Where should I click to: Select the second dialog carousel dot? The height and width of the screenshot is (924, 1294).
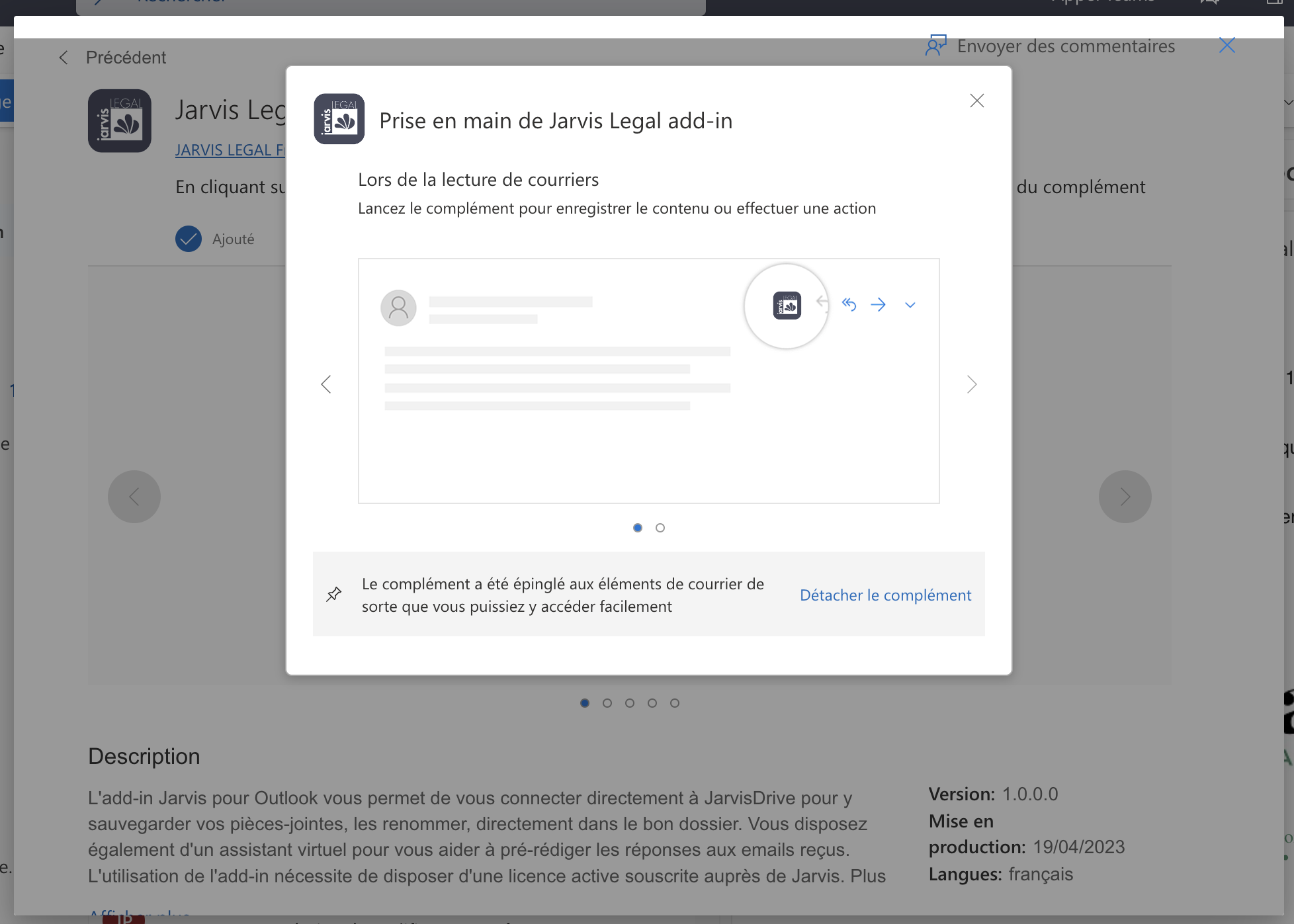[660, 528]
